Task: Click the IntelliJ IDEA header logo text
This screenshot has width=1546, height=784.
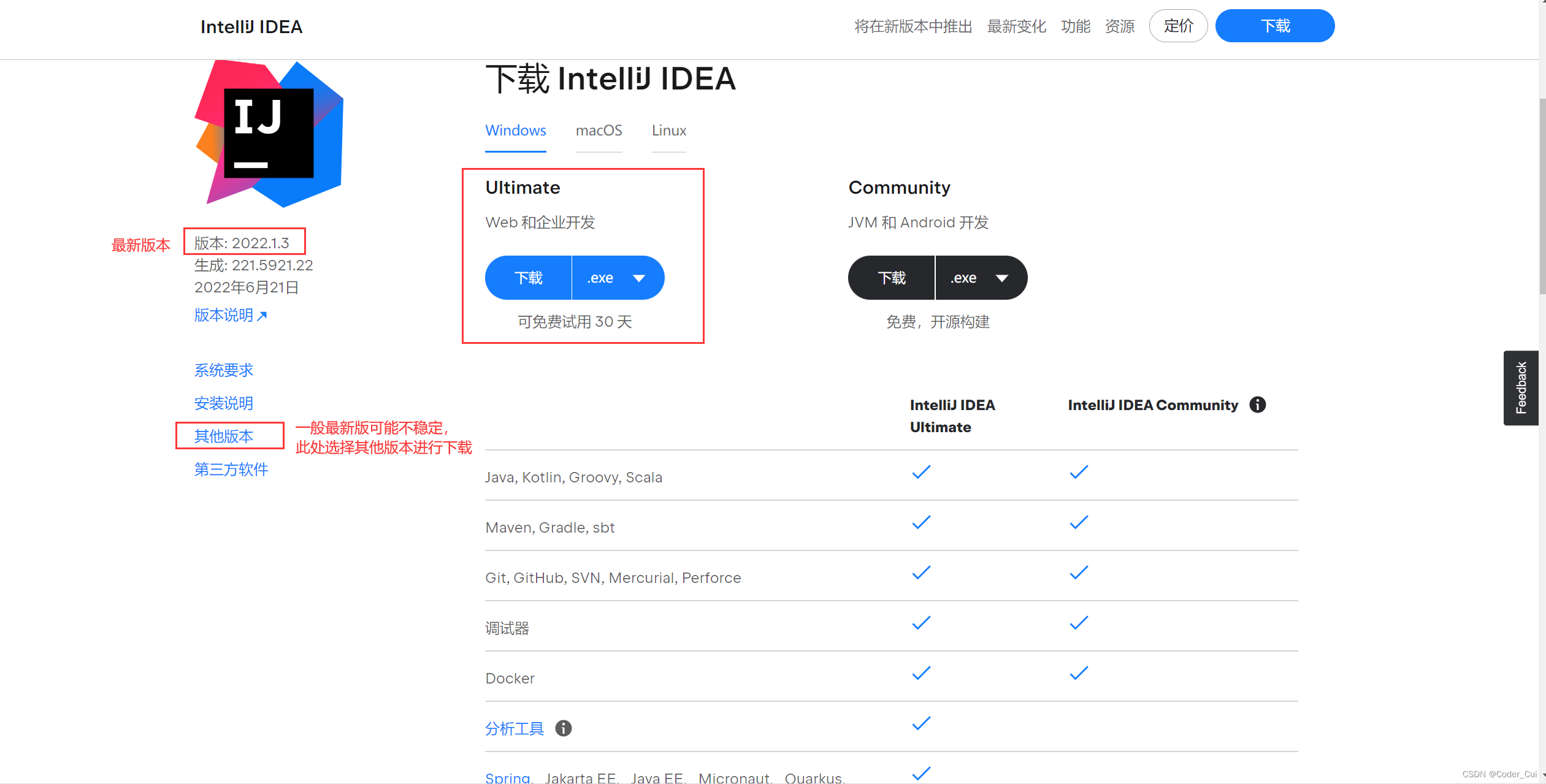Action: (x=251, y=27)
